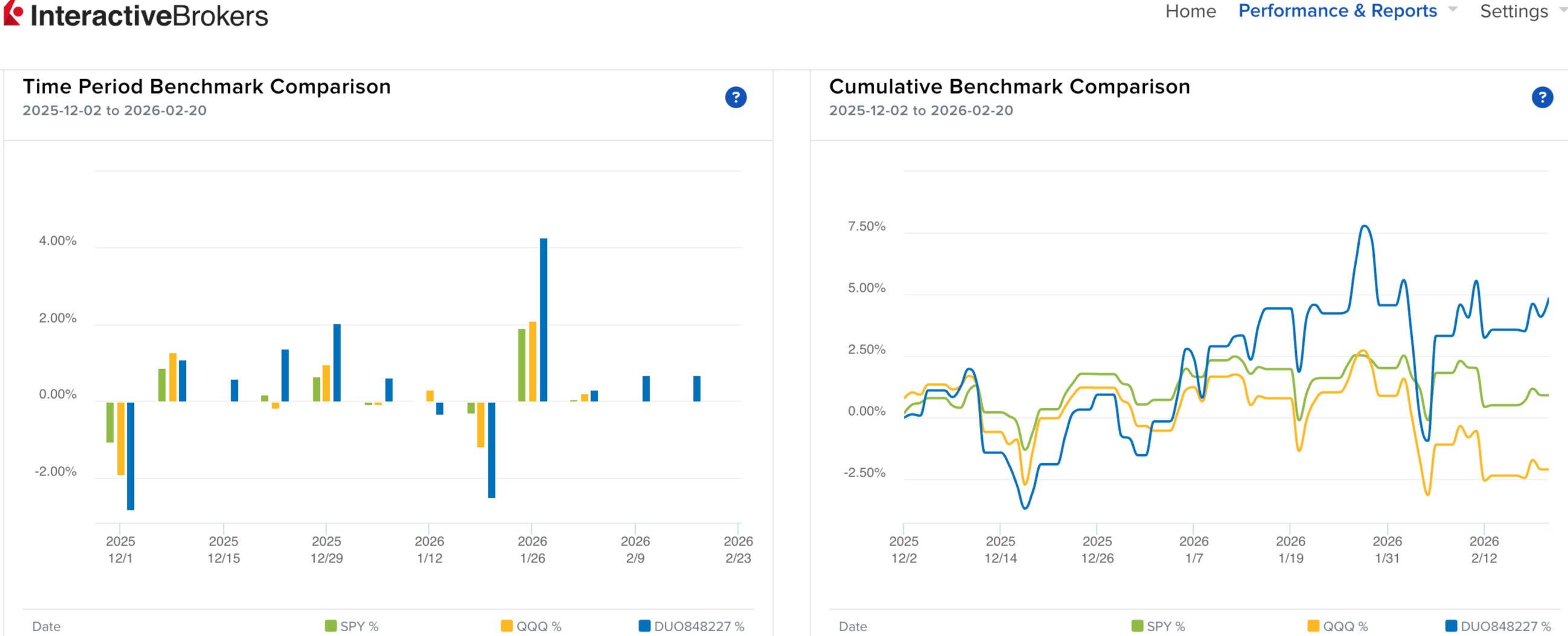1568x636 pixels.
Task: Click the orange QQQ bar at 2026 1/26
Action: [533, 361]
